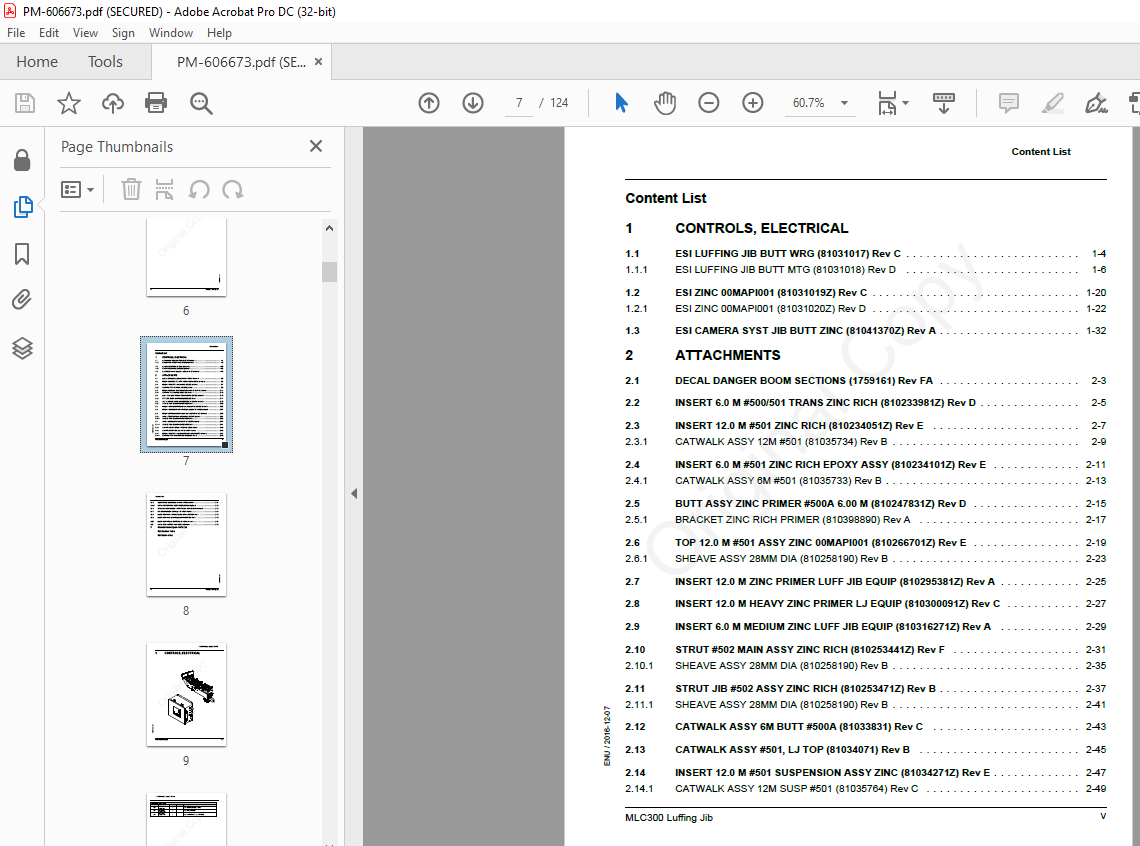The image size is (1140, 846).
Task: Zoom out with minus button
Action: pyautogui.click(x=708, y=103)
